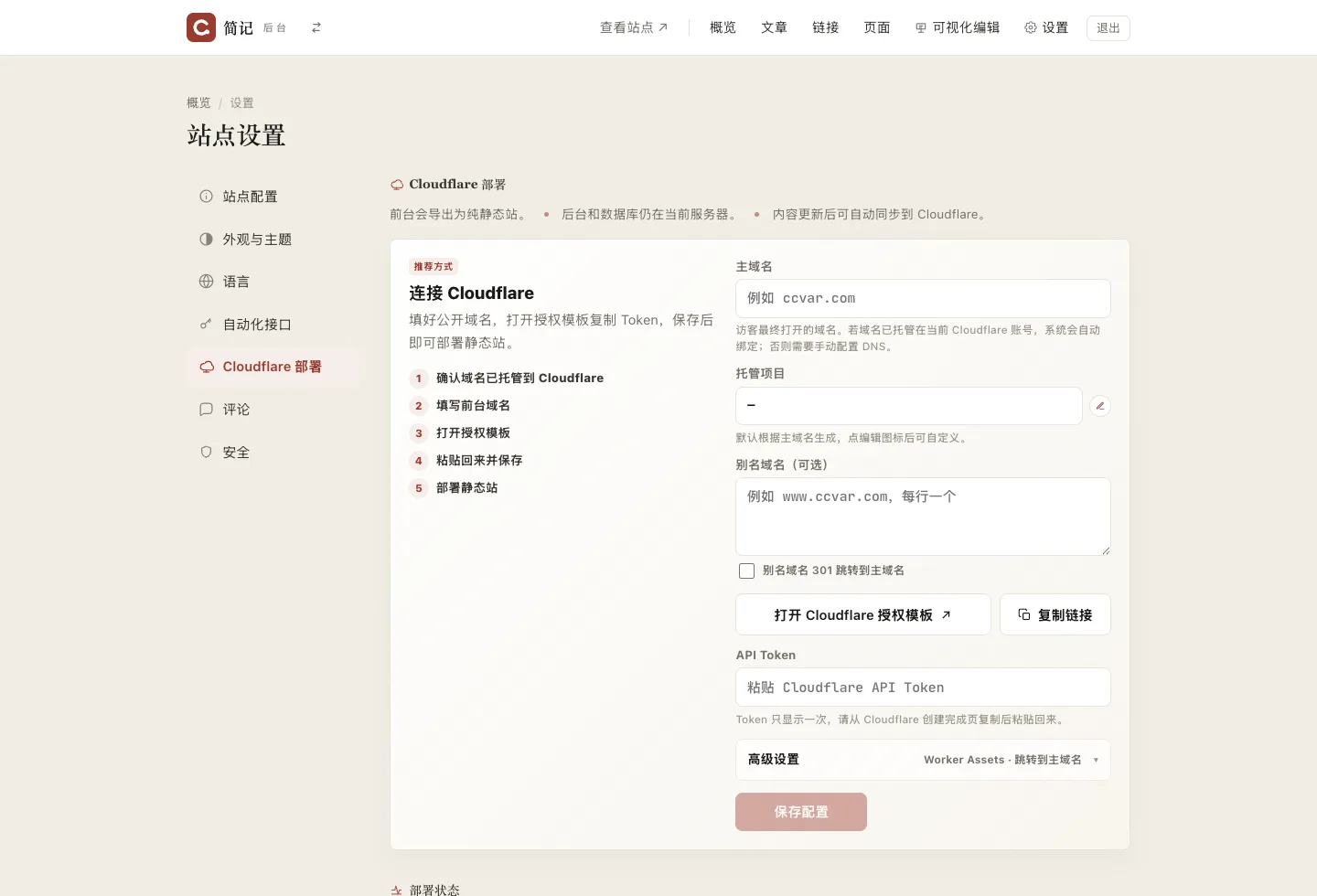Click the 连接 Cloudflare heading

(472, 293)
